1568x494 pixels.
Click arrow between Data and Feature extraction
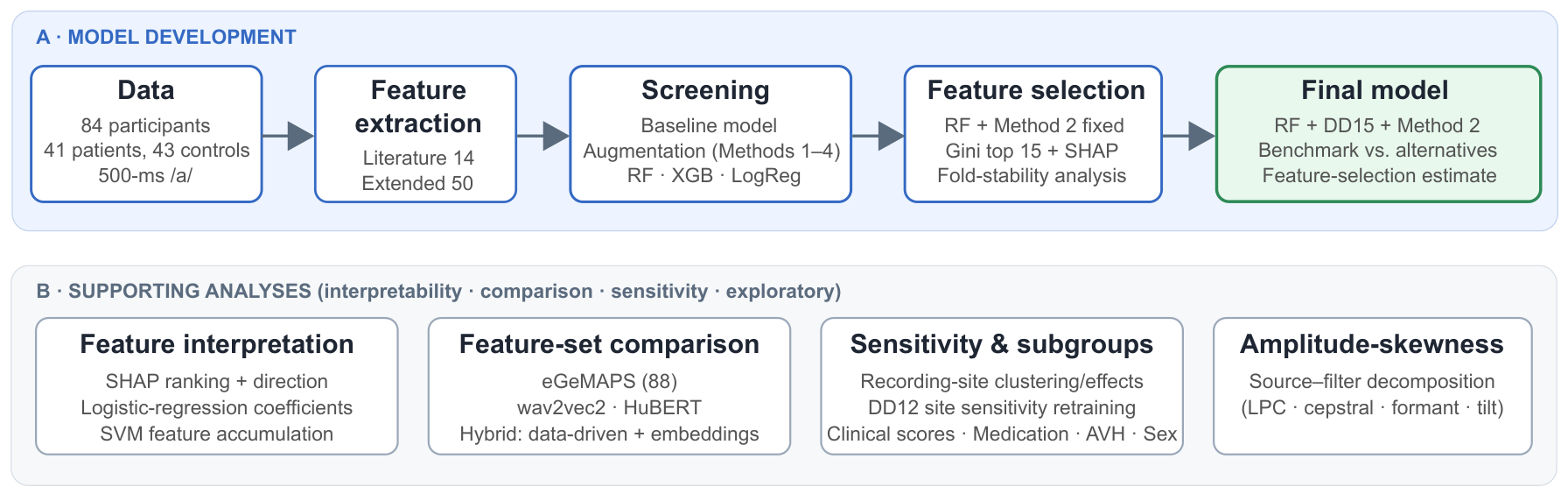(288, 136)
